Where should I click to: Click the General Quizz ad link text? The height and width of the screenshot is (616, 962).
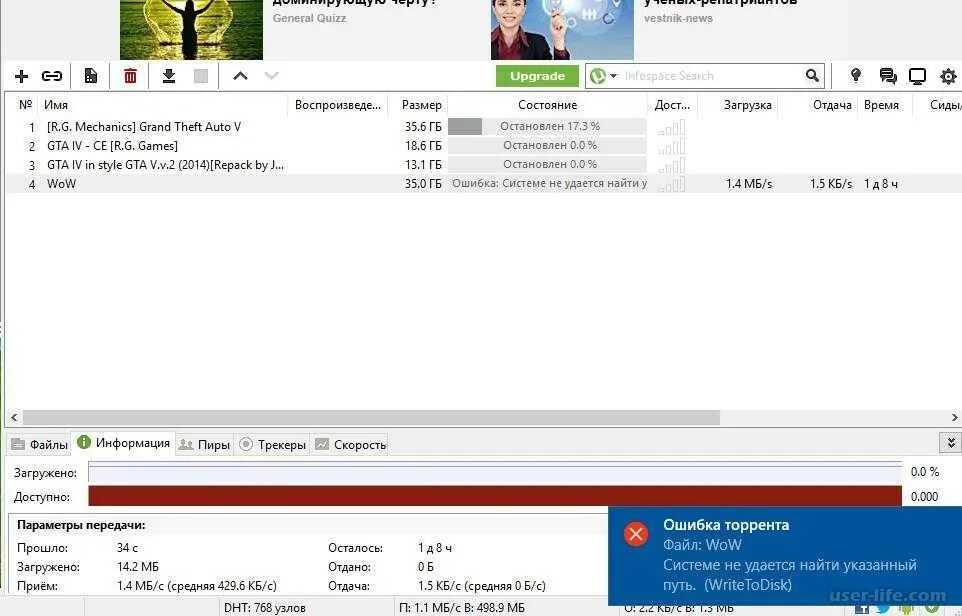pos(309,18)
